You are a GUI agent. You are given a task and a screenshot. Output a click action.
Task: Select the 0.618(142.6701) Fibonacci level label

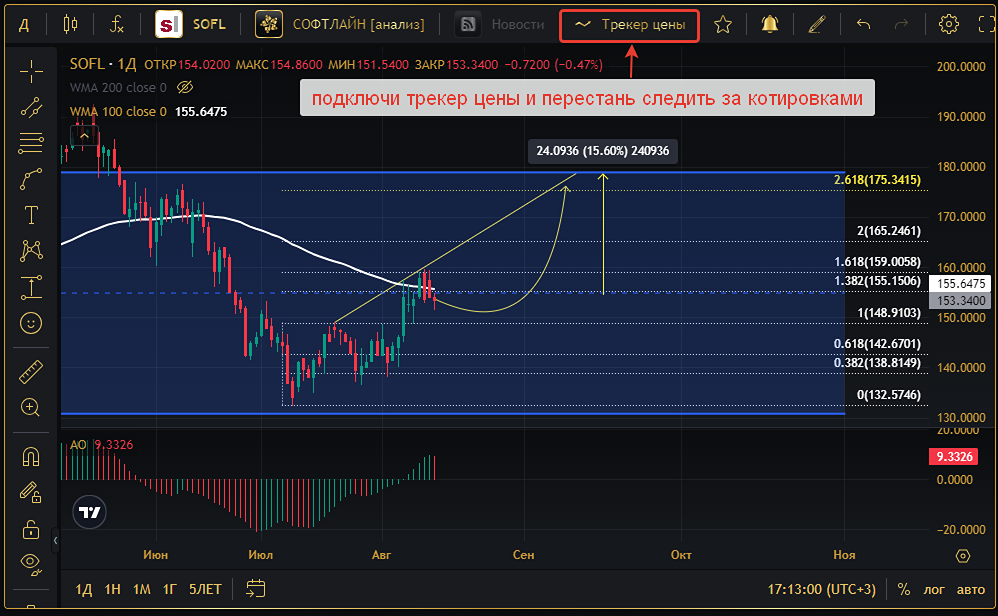(x=877, y=344)
